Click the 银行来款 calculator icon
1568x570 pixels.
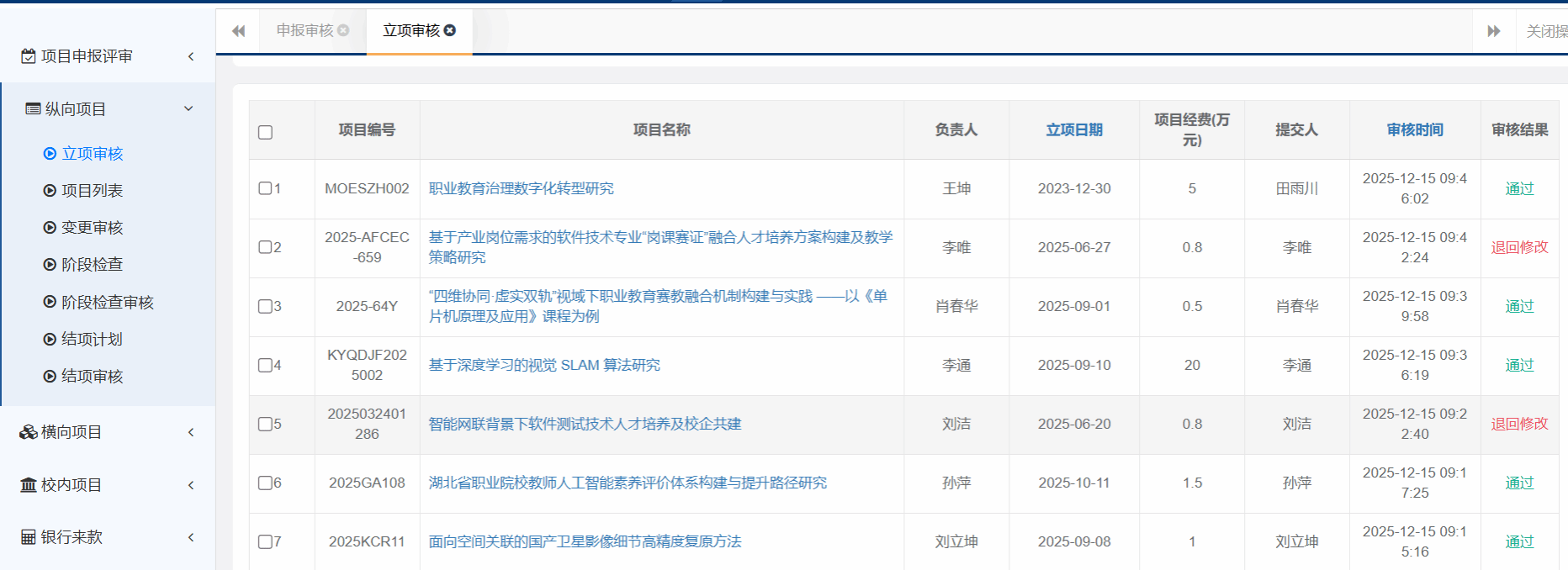click(29, 537)
